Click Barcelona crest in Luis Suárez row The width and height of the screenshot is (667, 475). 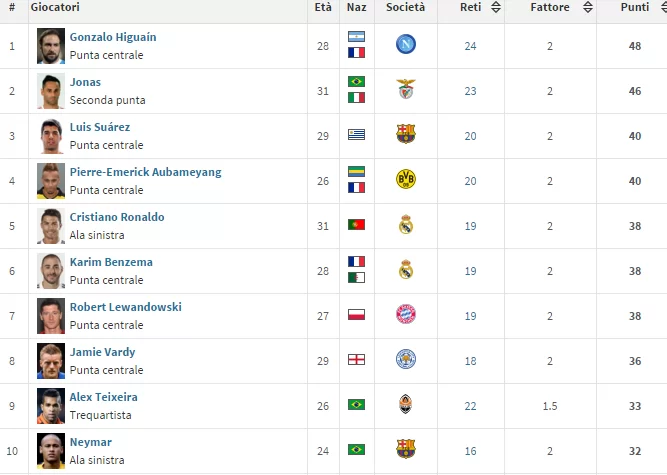[406, 135]
